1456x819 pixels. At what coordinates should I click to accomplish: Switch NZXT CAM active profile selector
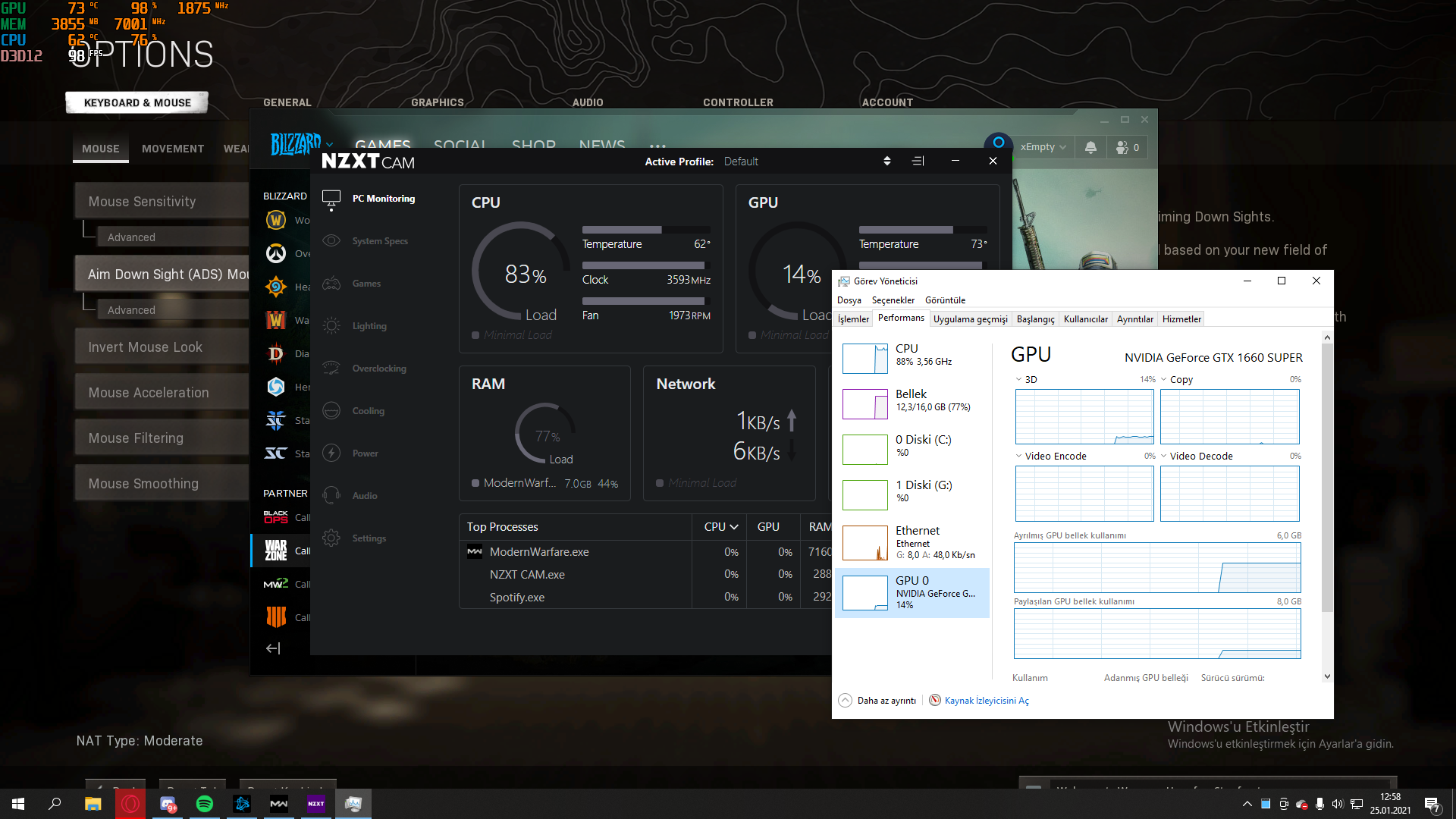887,161
